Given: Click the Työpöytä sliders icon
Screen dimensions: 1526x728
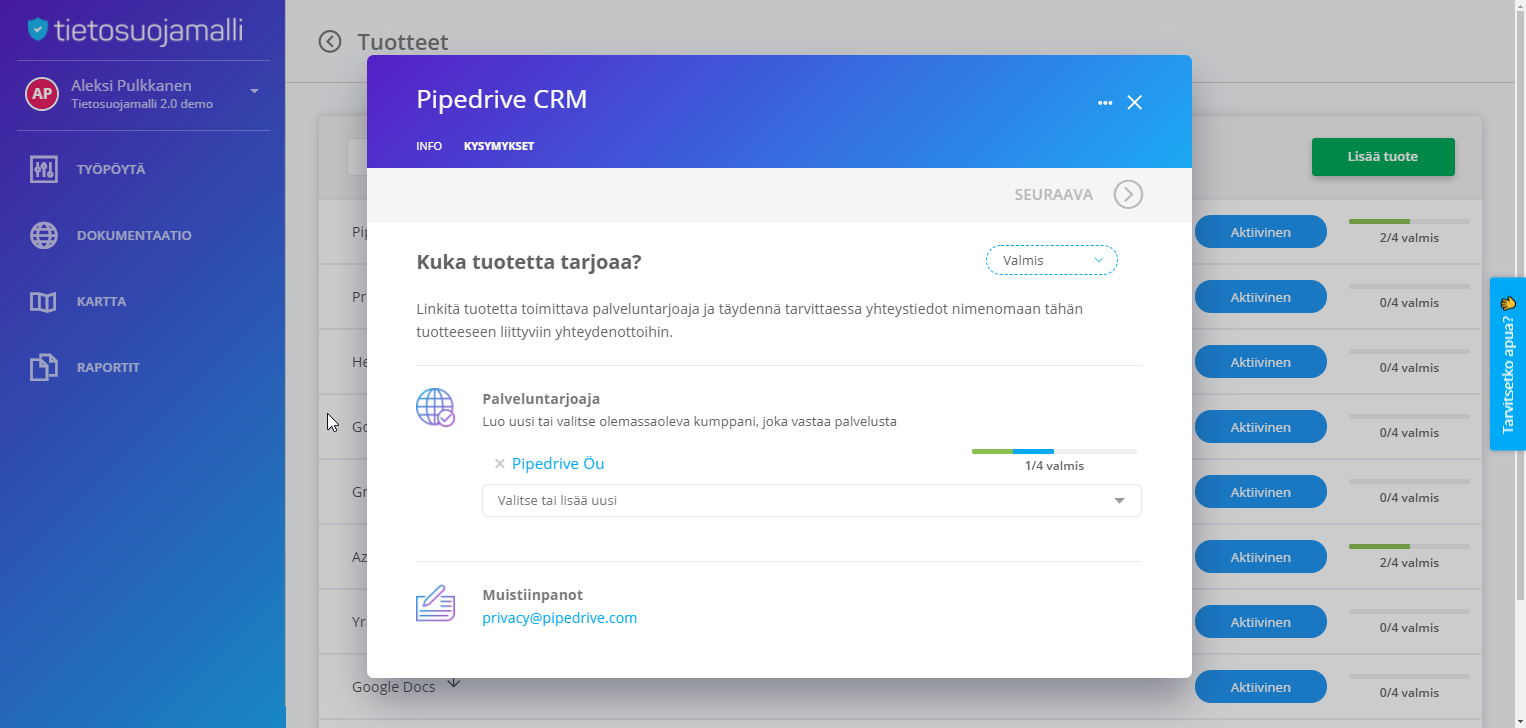Looking at the screenshot, I should coord(43,169).
